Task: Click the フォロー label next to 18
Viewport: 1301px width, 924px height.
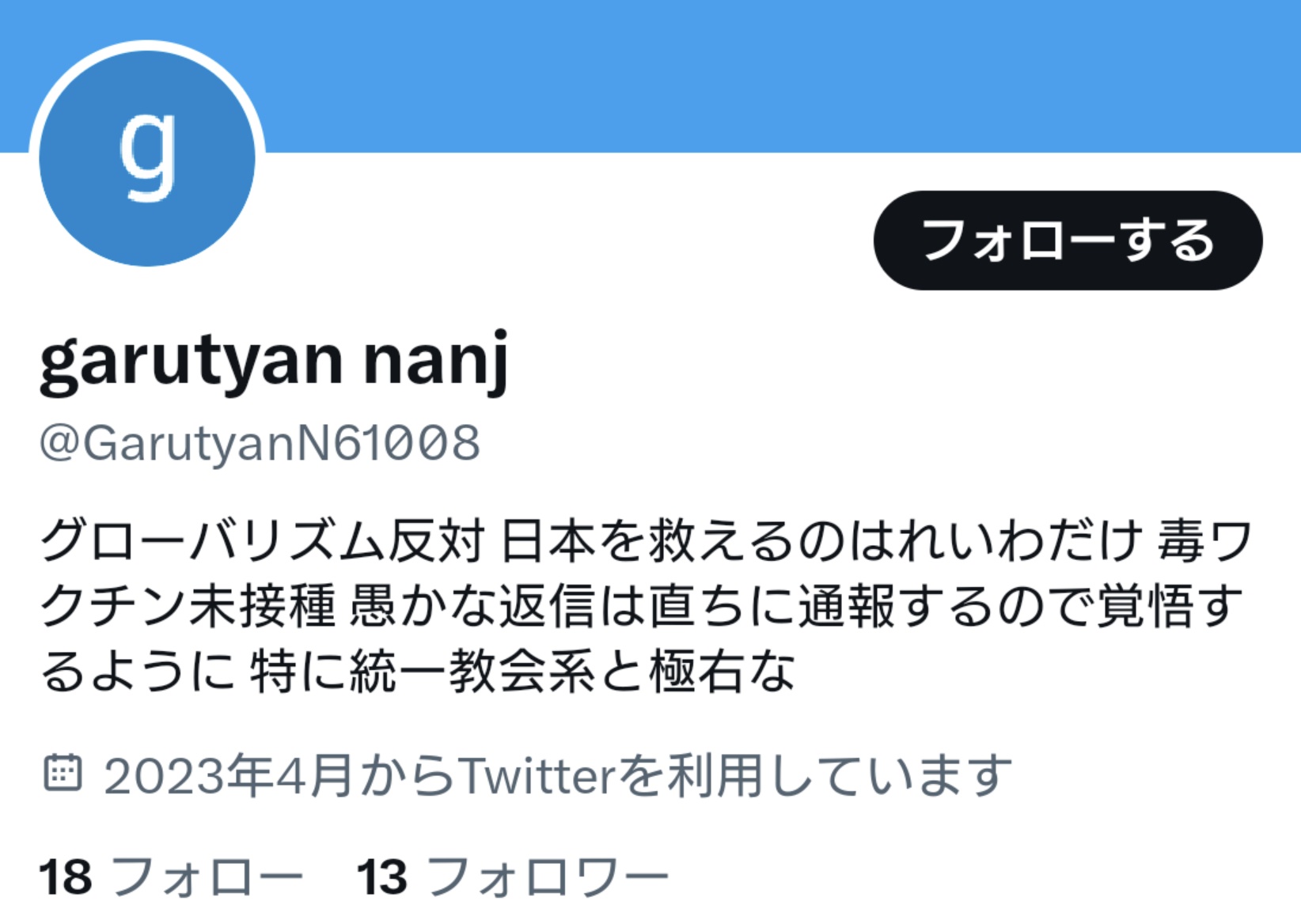Action: 207,877
